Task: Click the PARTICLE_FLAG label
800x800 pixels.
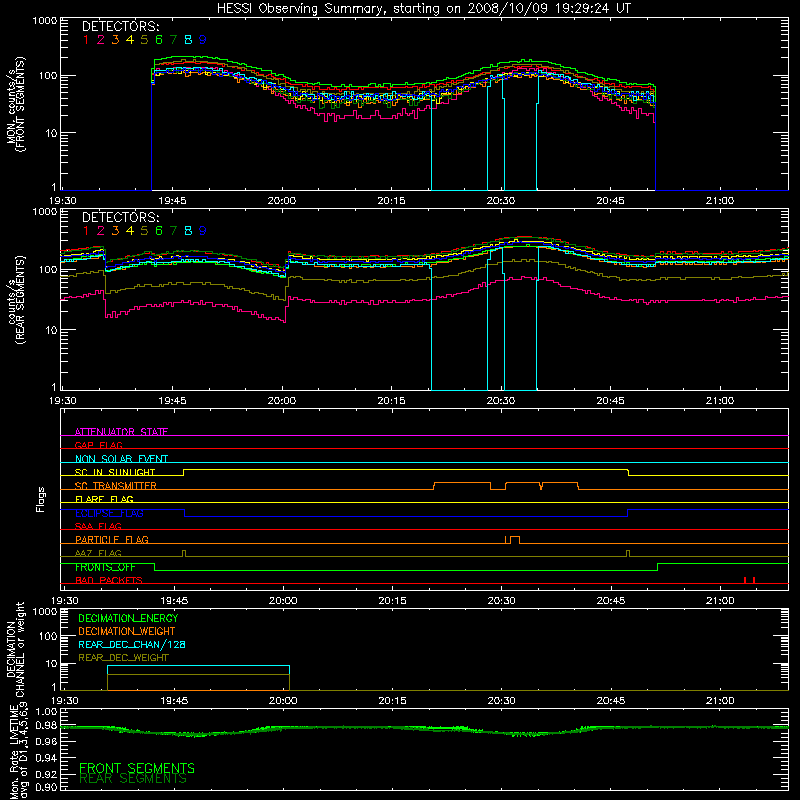Action: (112, 539)
